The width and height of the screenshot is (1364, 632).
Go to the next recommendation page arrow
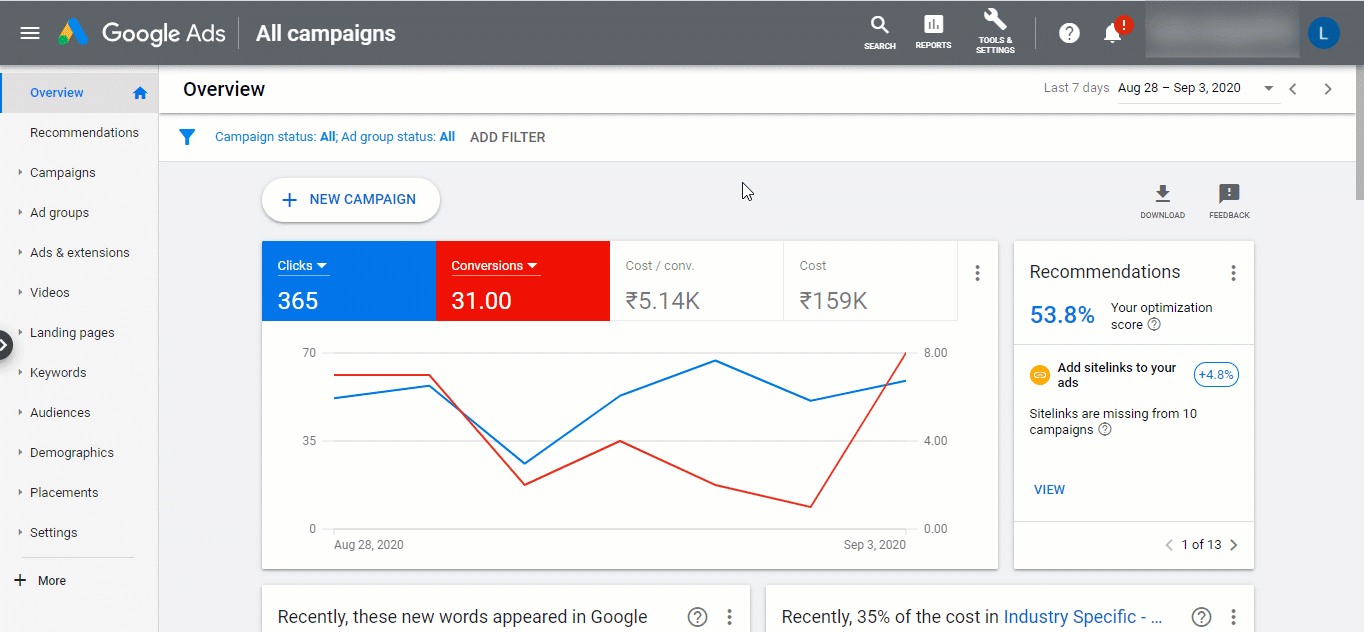pos(1233,545)
